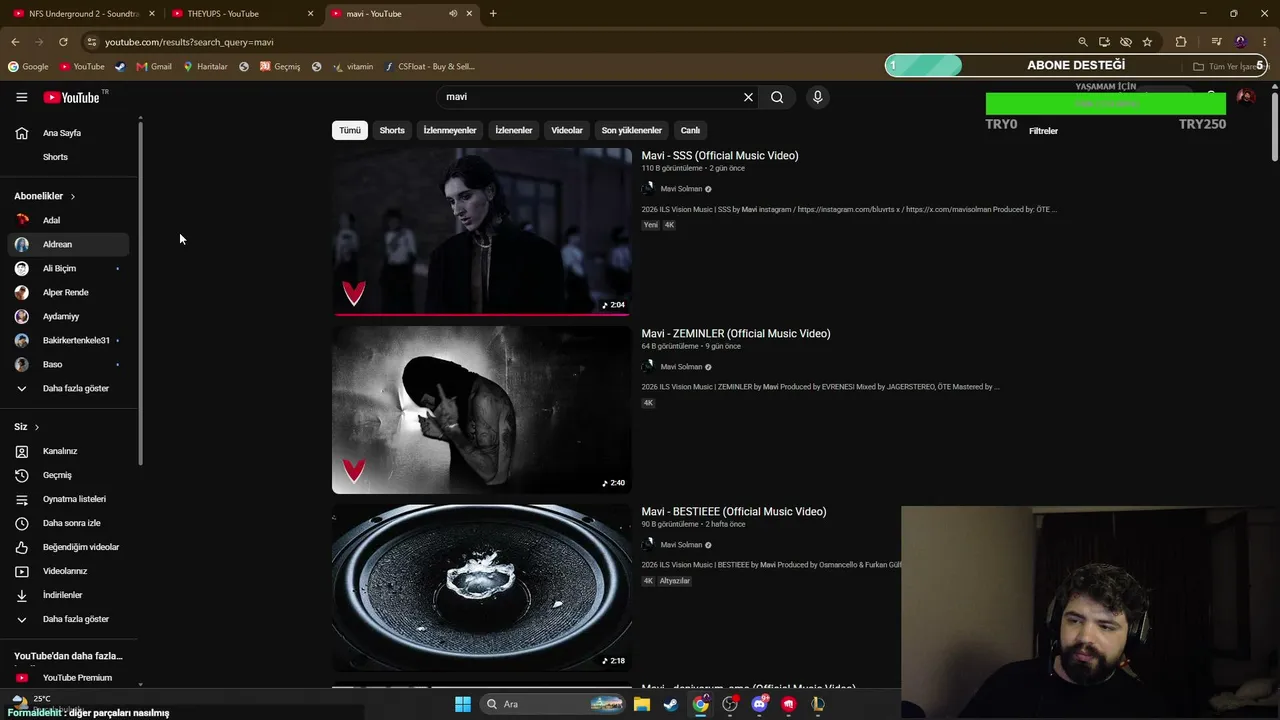Expand the Siz section chevron
The height and width of the screenshot is (720, 1280).
pyautogui.click(x=37, y=427)
